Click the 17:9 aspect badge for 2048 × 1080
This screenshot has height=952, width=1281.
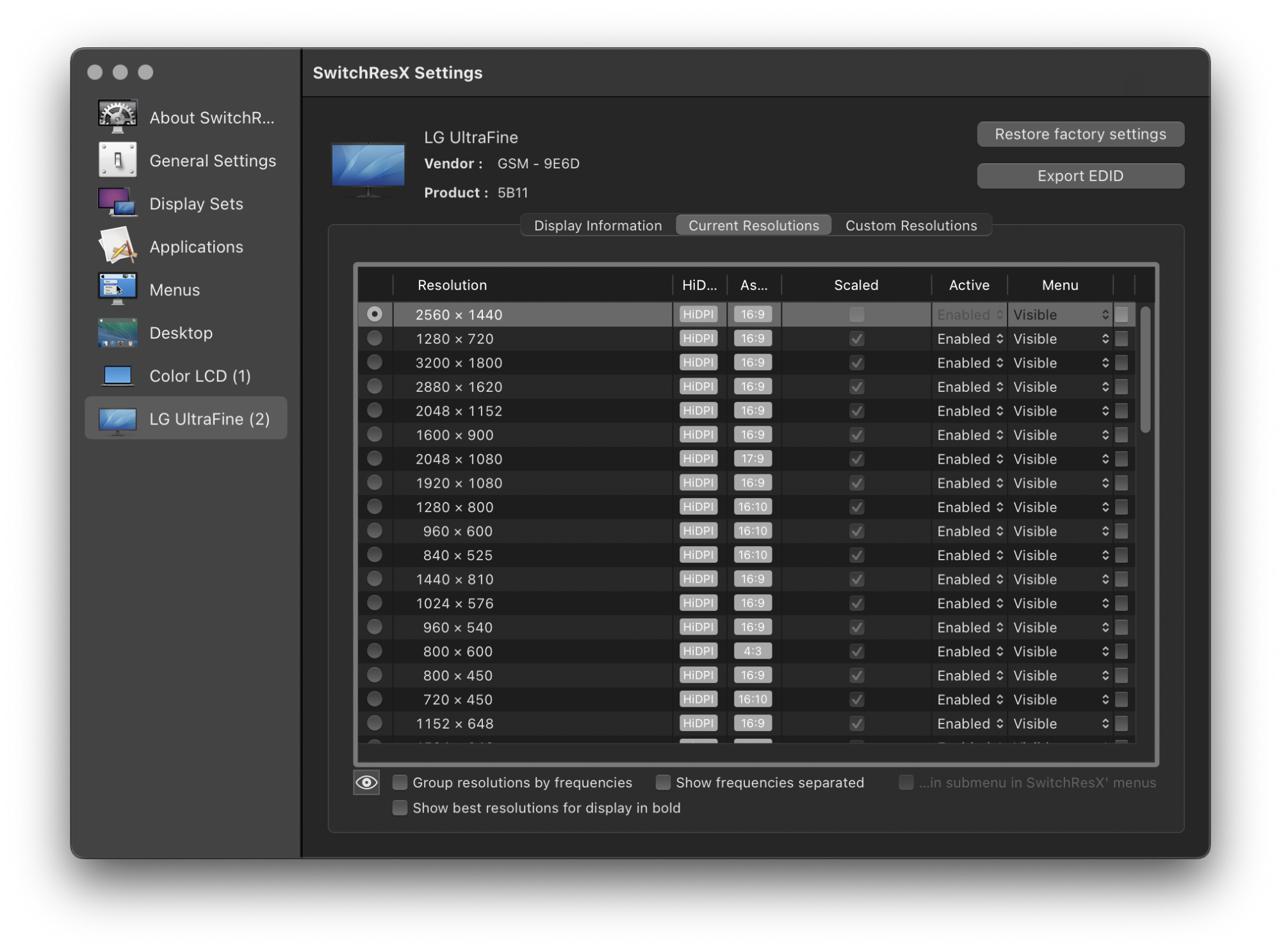(x=752, y=458)
